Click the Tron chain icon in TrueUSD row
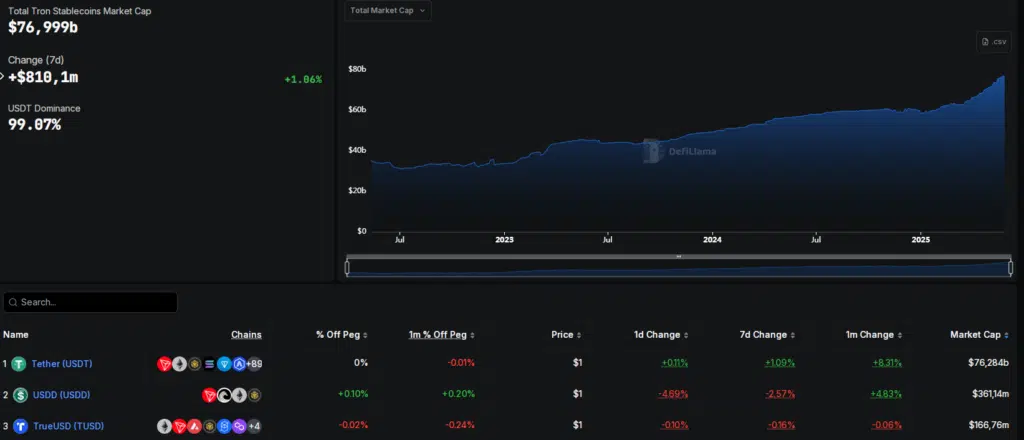1024x440 pixels. [180, 426]
